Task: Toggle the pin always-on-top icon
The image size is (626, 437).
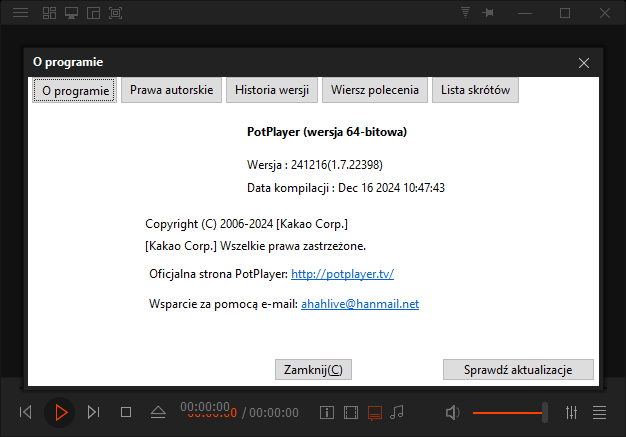Action: click(x=488, y=13)
